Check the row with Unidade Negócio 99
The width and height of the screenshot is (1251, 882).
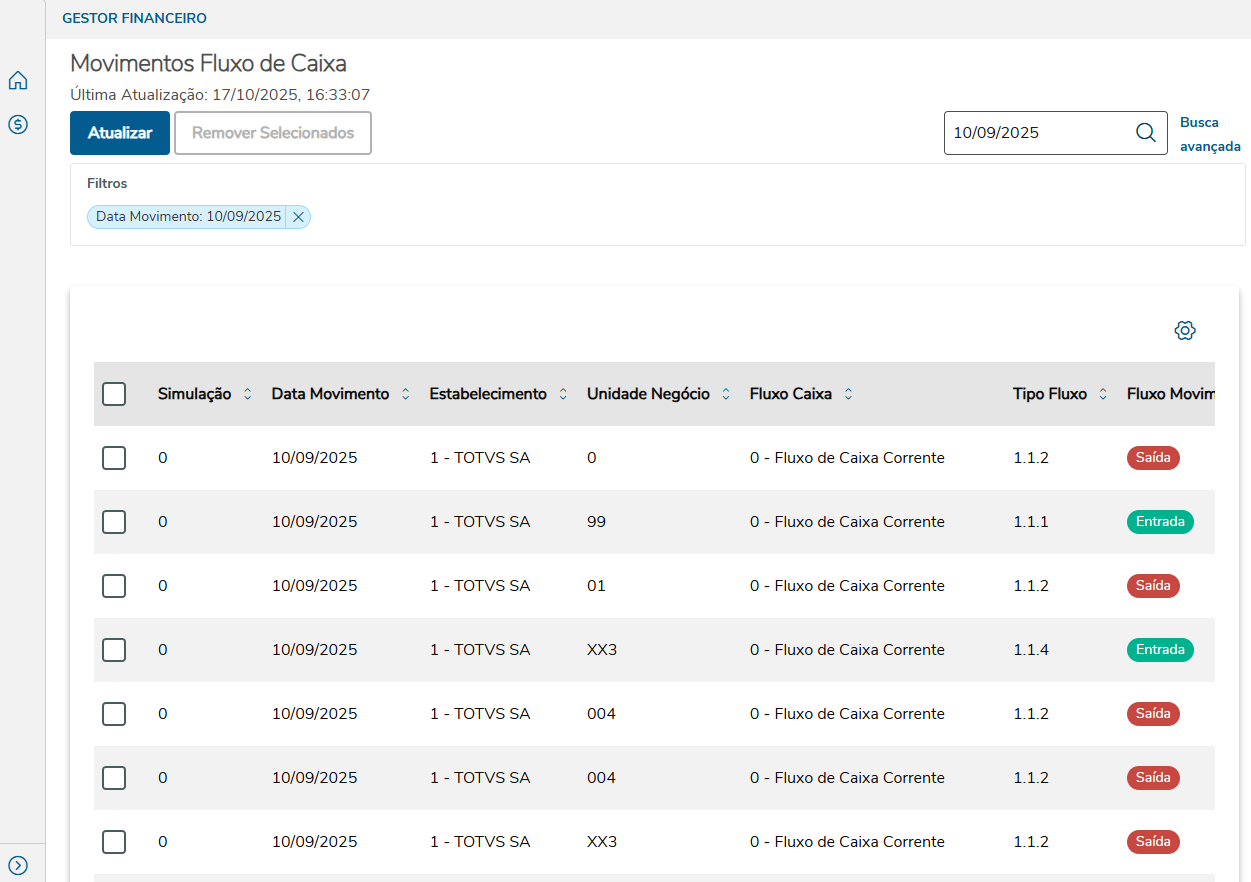pos(114,522)
